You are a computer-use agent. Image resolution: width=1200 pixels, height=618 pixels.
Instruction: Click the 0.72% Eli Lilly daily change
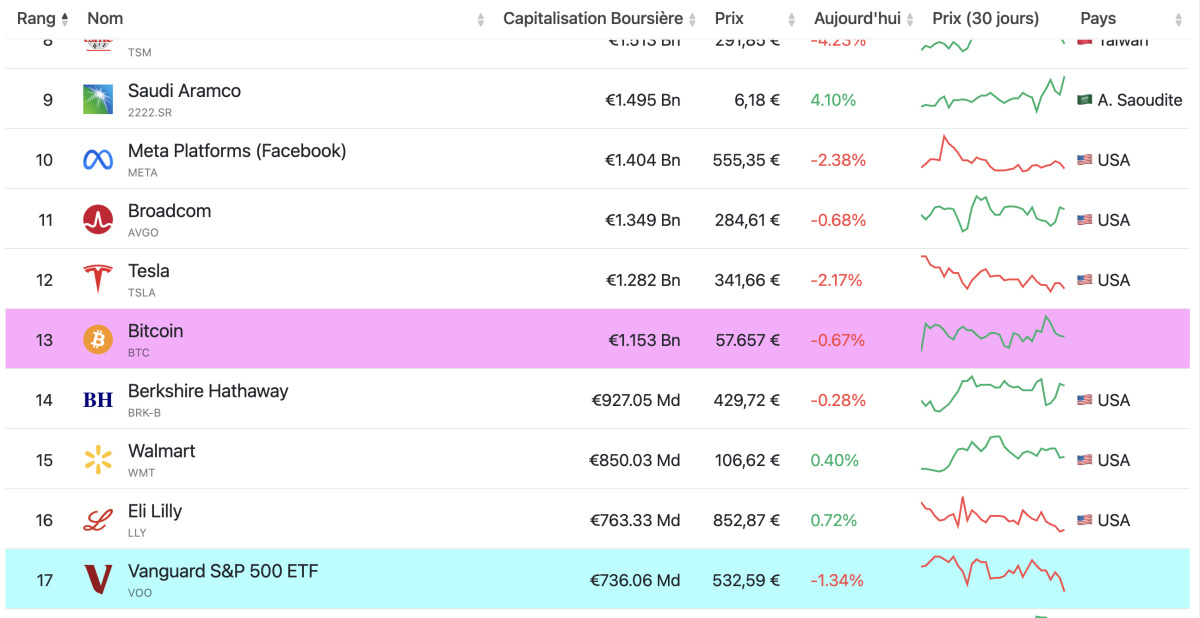[x=834, y=520]
